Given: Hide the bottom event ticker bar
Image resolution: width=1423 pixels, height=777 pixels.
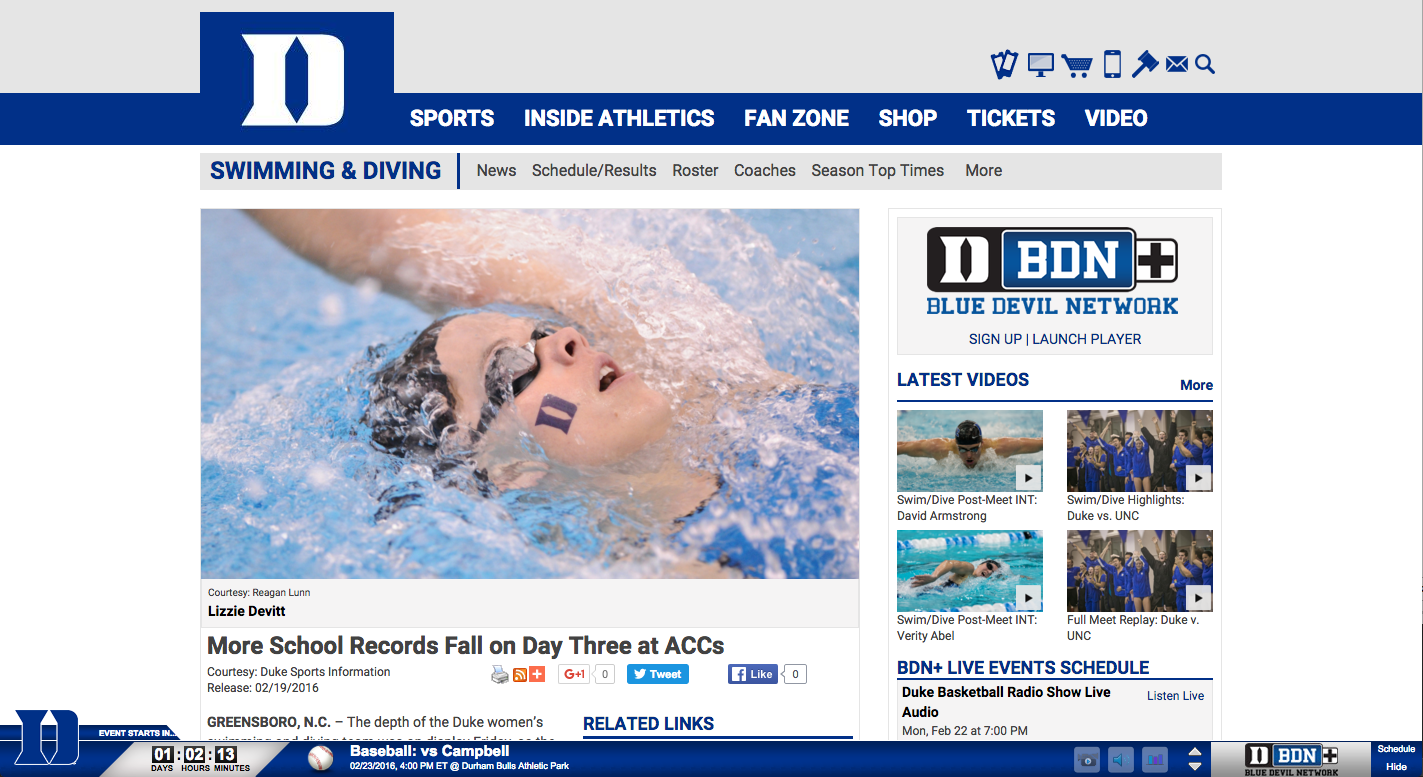Looking at the screenshot, I should pyautogui.click(x=1396, y=767).
